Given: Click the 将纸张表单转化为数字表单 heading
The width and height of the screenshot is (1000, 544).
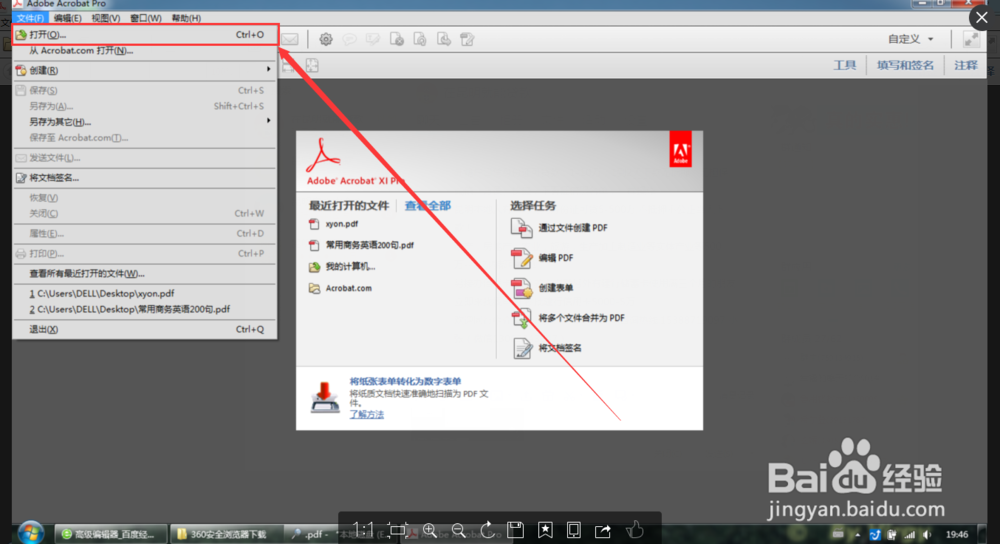Looking at the screenshot, I should [x=405, y=381].
